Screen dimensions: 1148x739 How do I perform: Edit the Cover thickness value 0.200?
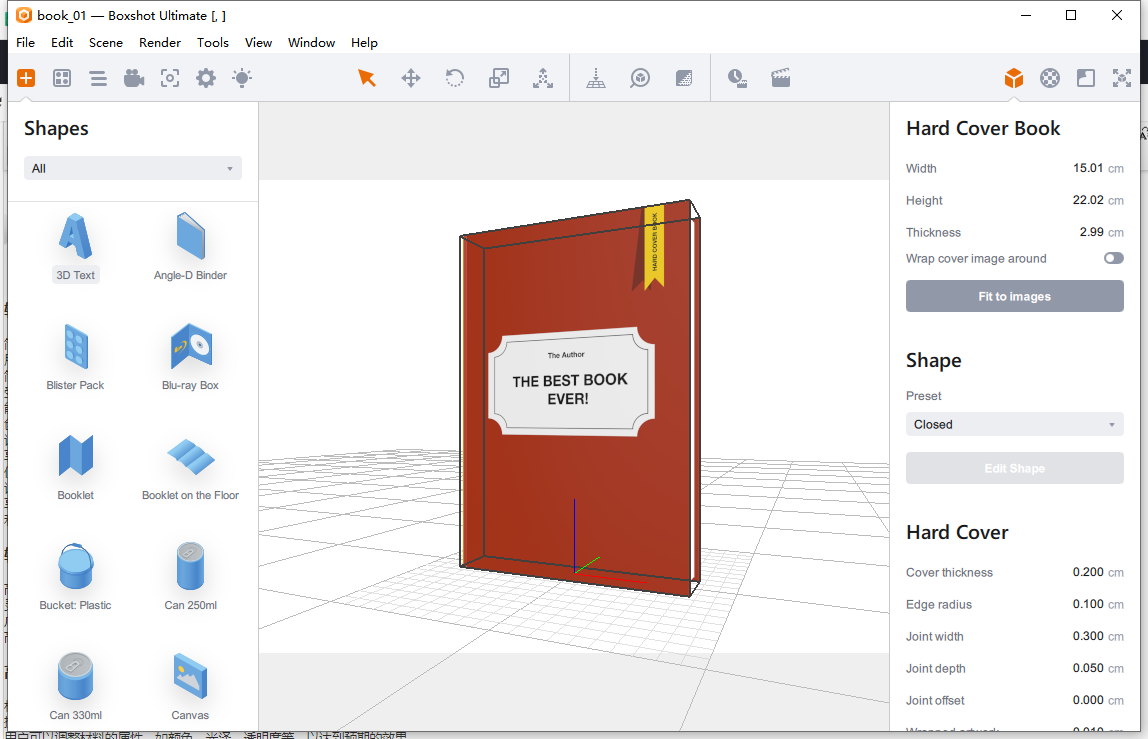coord(1088,572)
